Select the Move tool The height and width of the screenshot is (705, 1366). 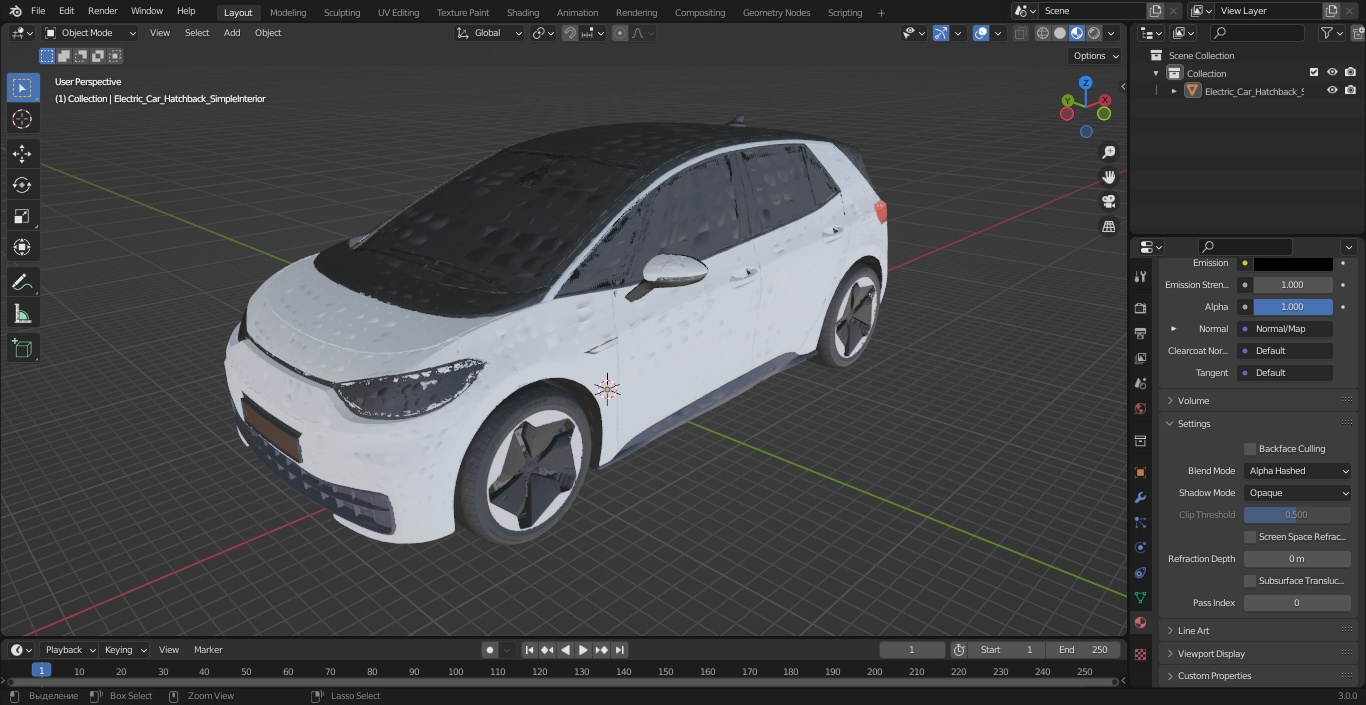coord(22,154)
